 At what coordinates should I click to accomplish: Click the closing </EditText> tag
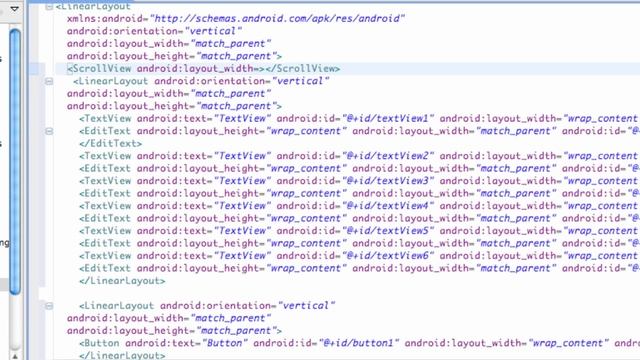click(110, 144)
